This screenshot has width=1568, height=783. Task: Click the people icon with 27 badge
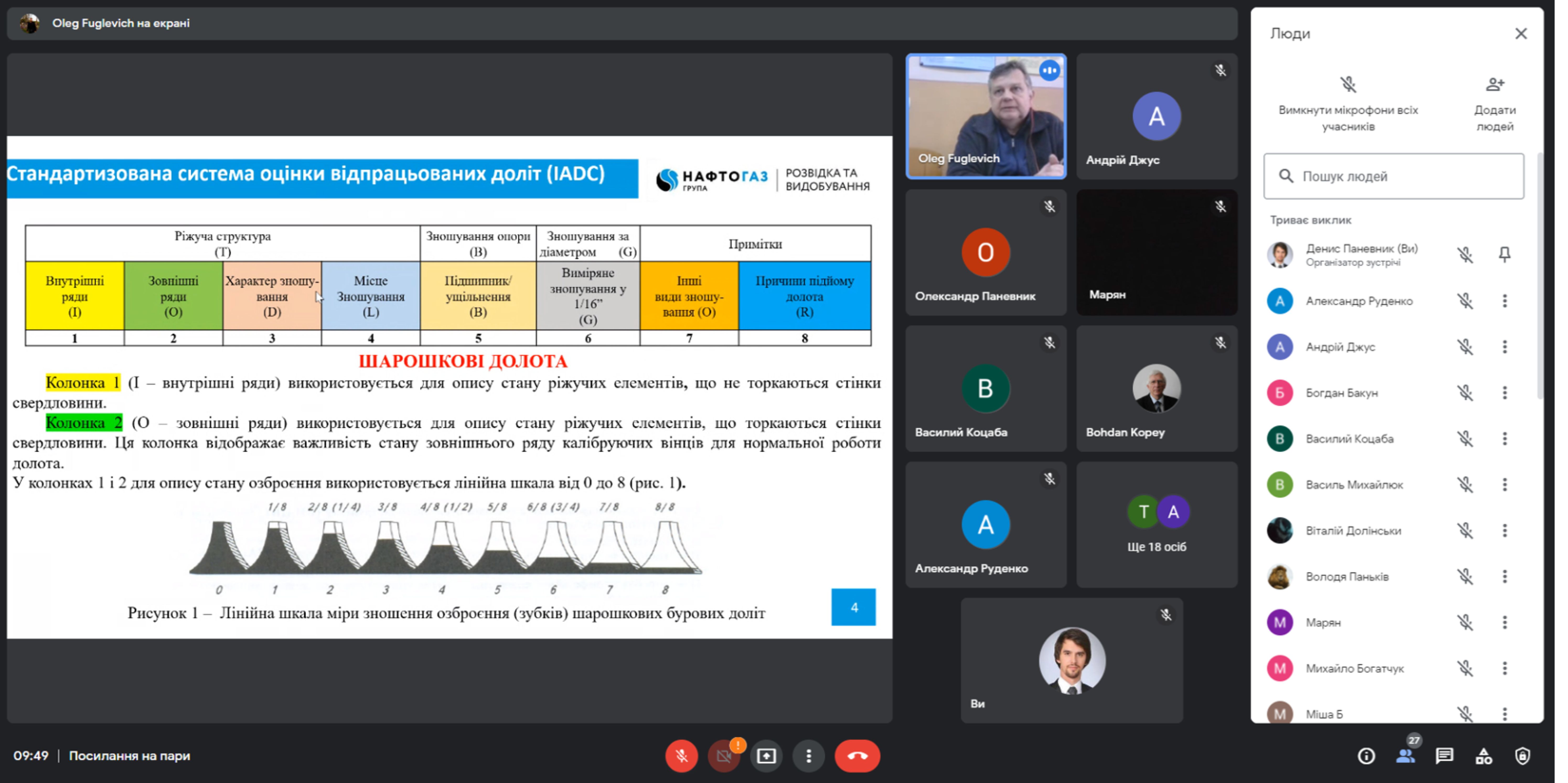(x=1405, y=756)
